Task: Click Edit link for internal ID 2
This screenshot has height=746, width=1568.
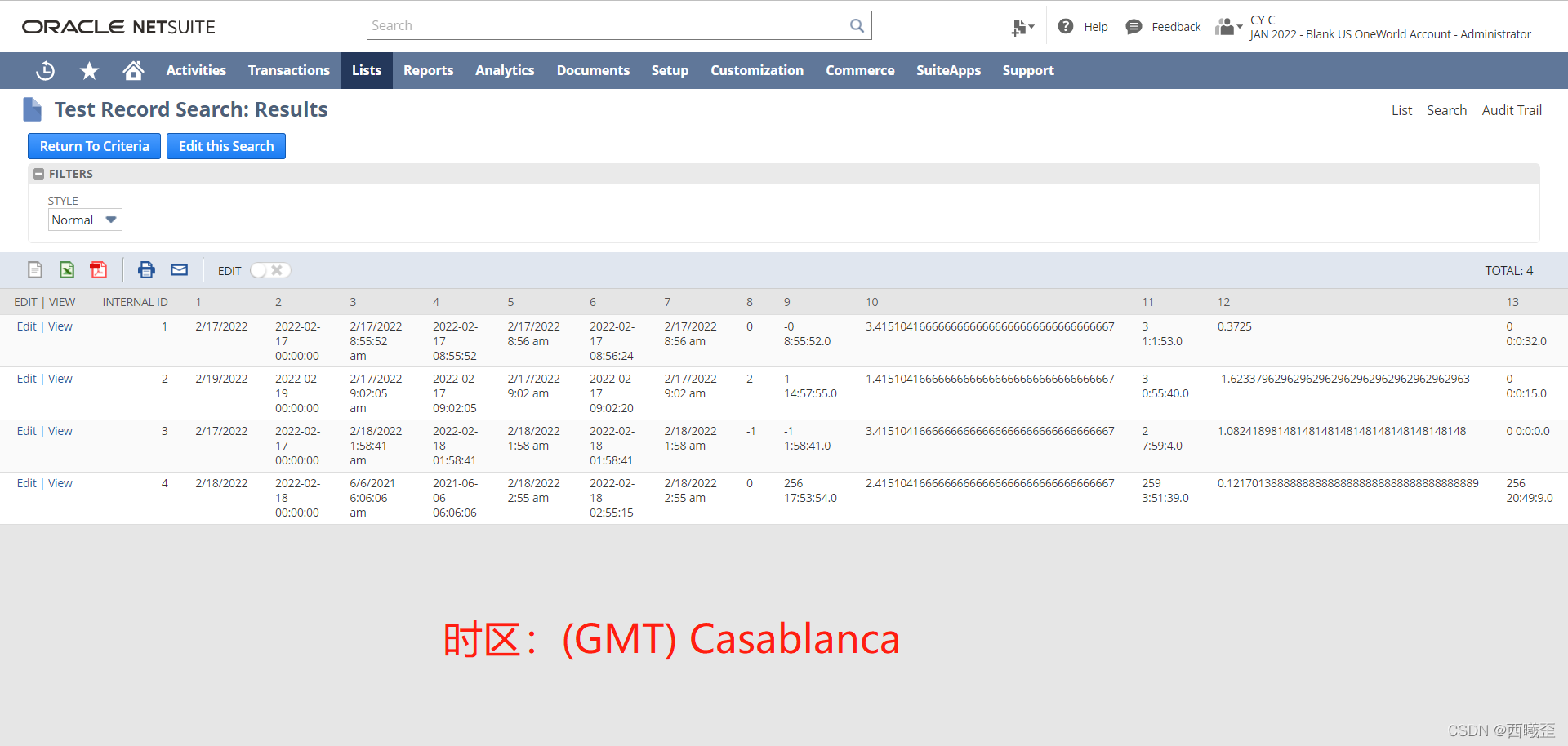Action: (x=26, y=379)
